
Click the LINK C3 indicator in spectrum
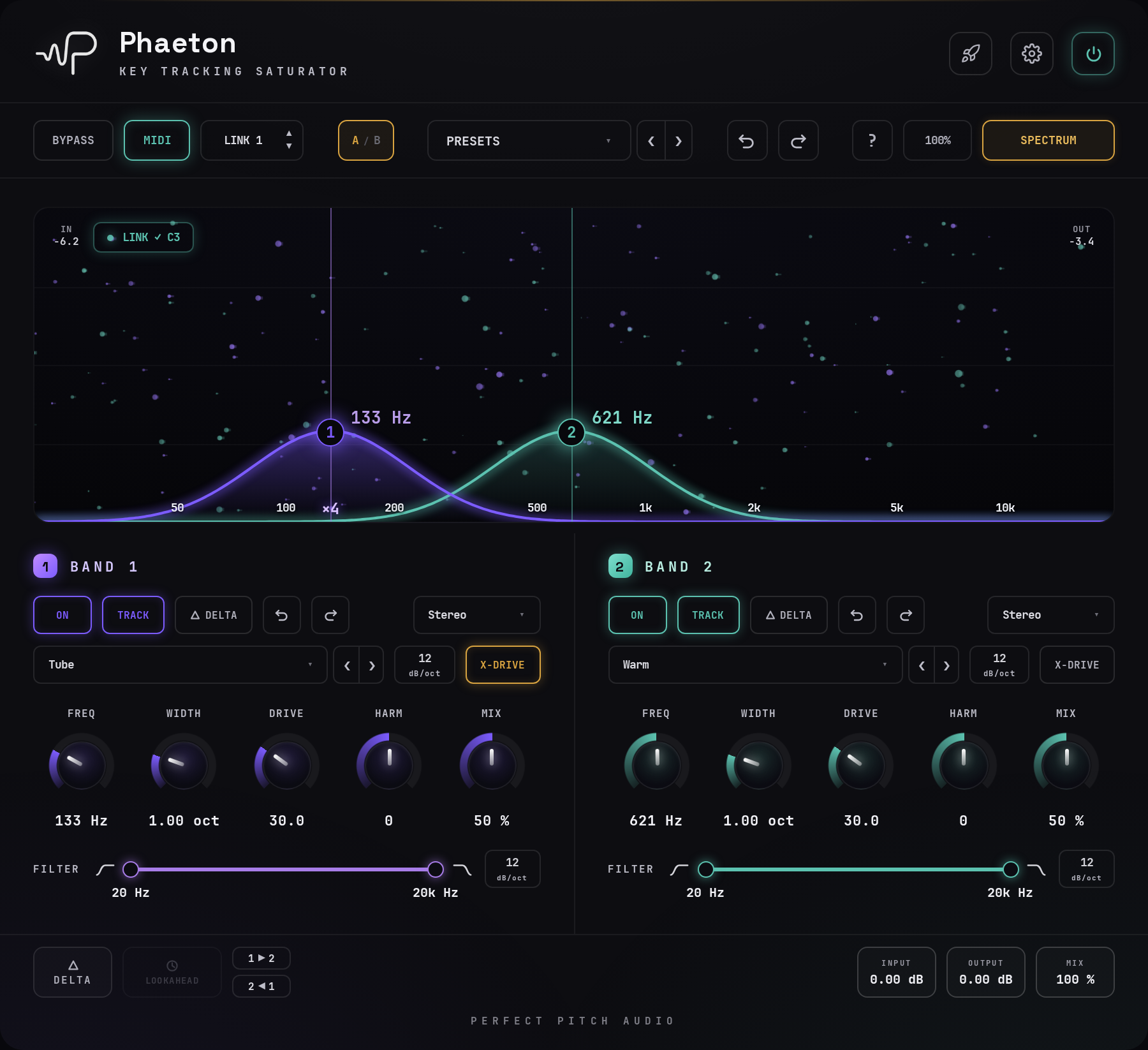(x=143, y=237)
